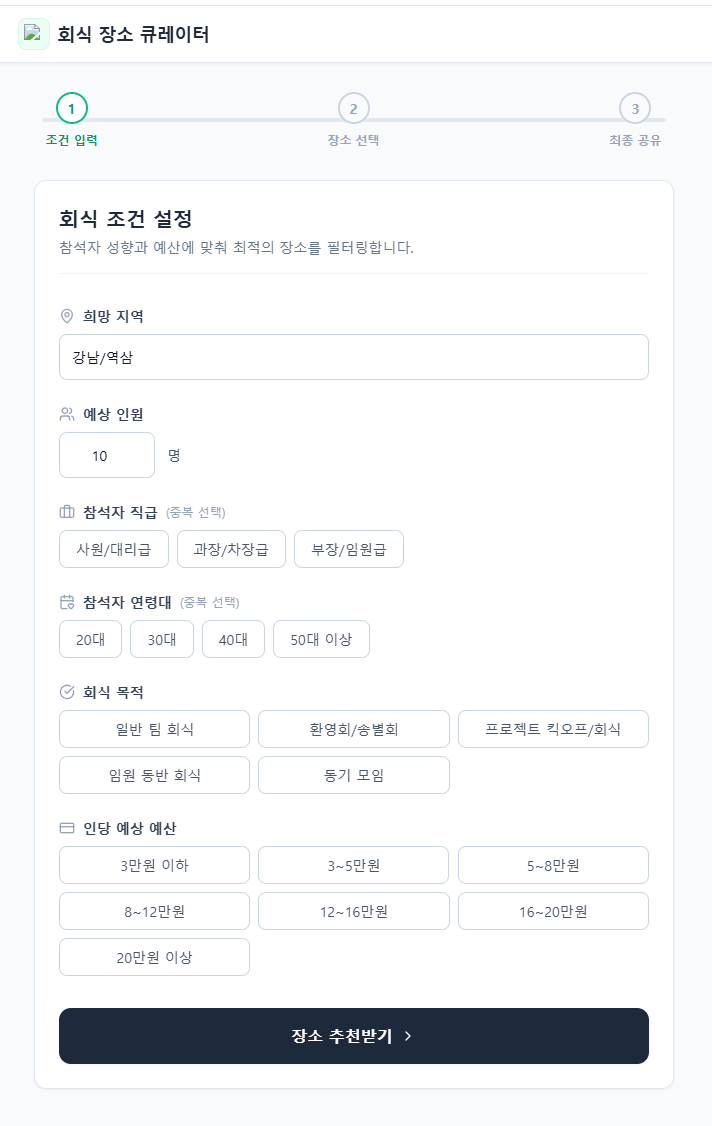Click the location pin icon by 희망 지역
This screenshot has width=712, height=1126.
[67, 316]
